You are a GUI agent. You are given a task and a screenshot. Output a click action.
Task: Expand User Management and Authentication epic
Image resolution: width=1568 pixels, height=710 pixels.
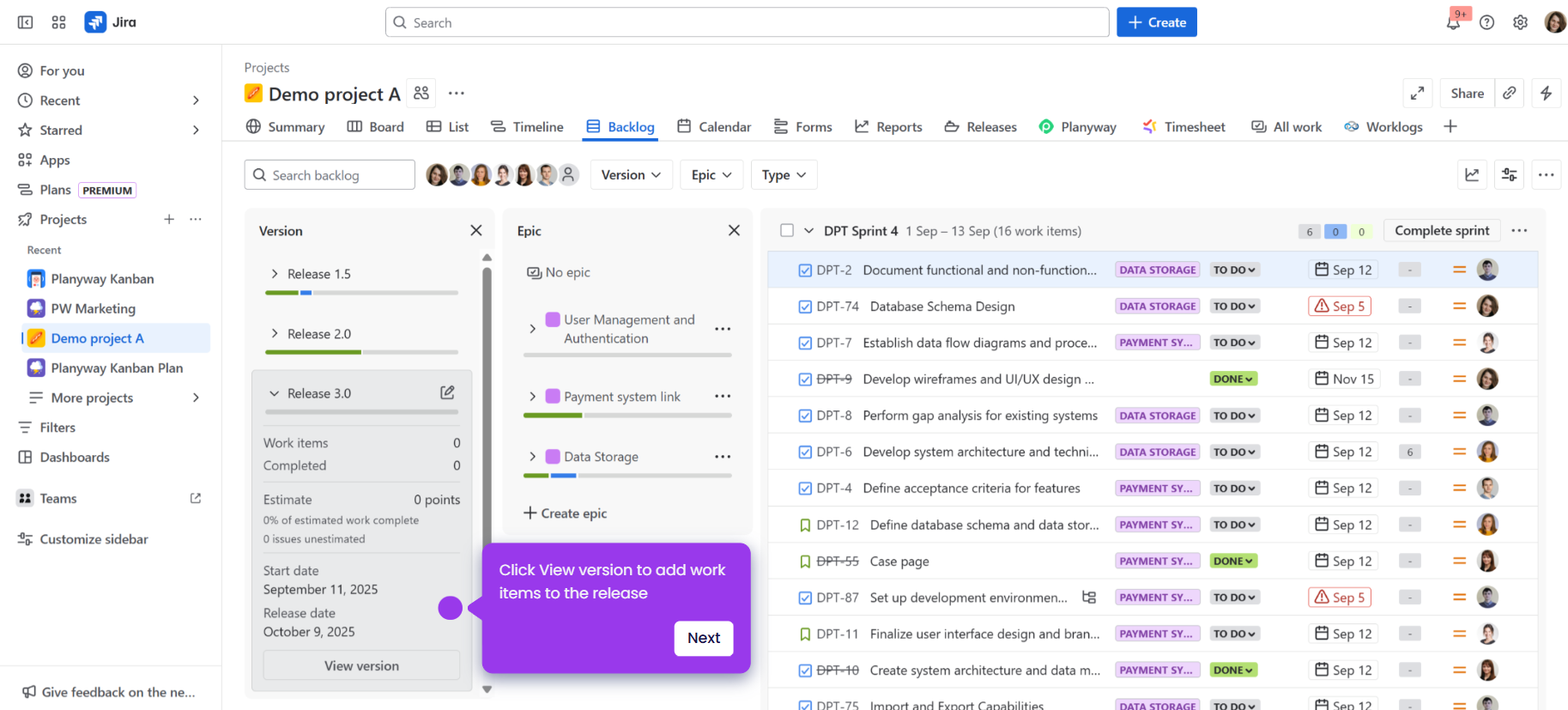pyautogui.click(x=533, y=329)
